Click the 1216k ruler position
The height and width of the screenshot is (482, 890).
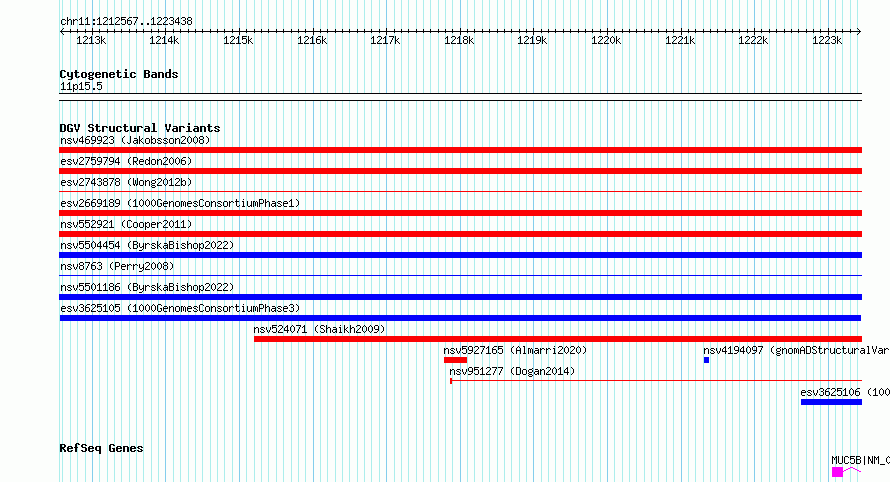[x=312, y=40]
